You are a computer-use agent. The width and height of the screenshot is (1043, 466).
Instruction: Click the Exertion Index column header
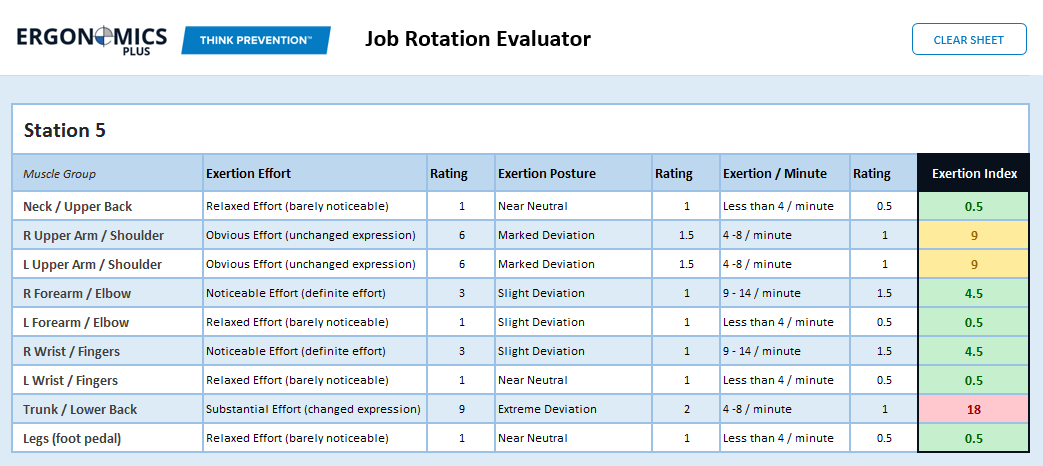click(x=974, y=174)
